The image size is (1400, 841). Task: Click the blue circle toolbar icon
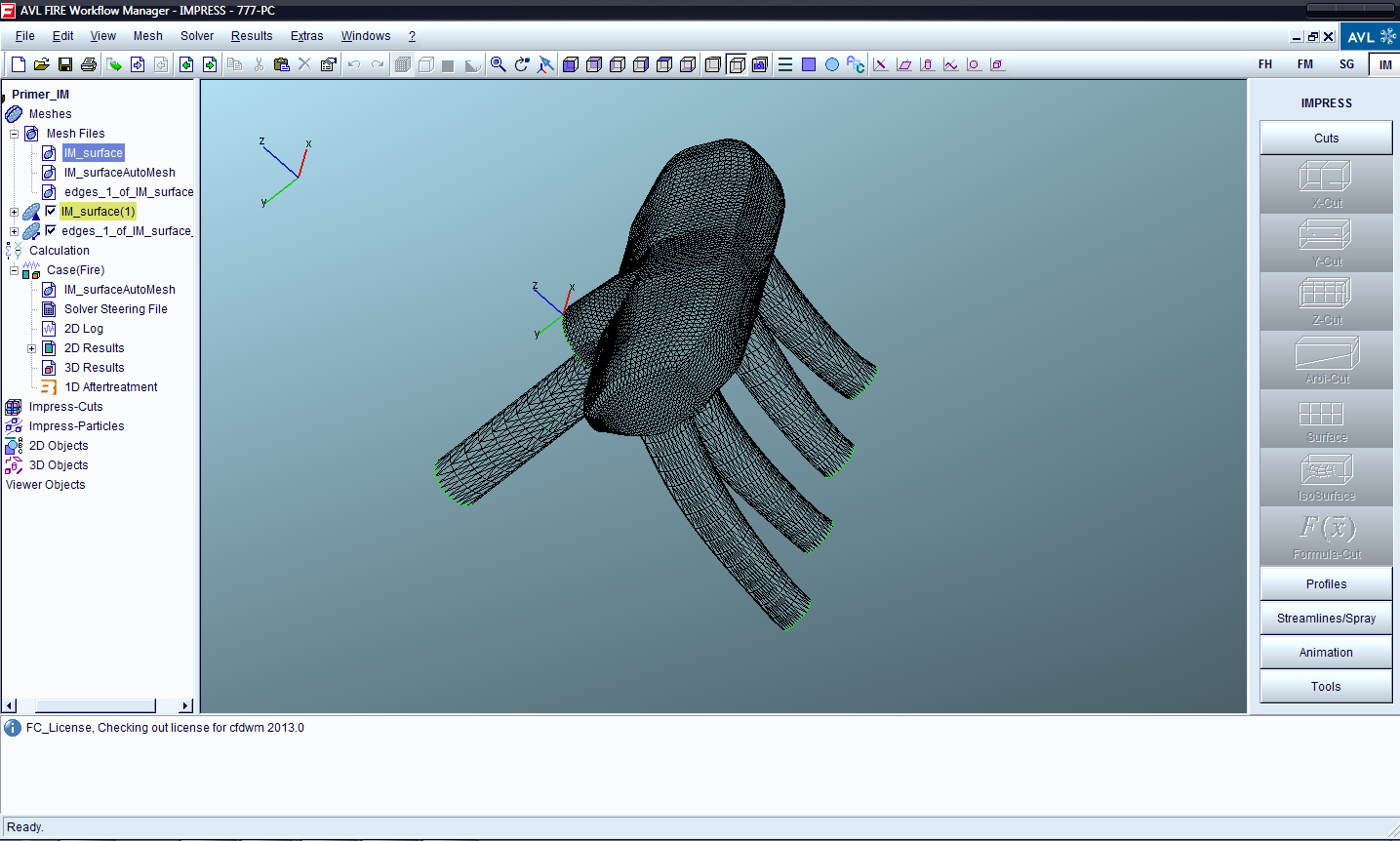[832, 64]
